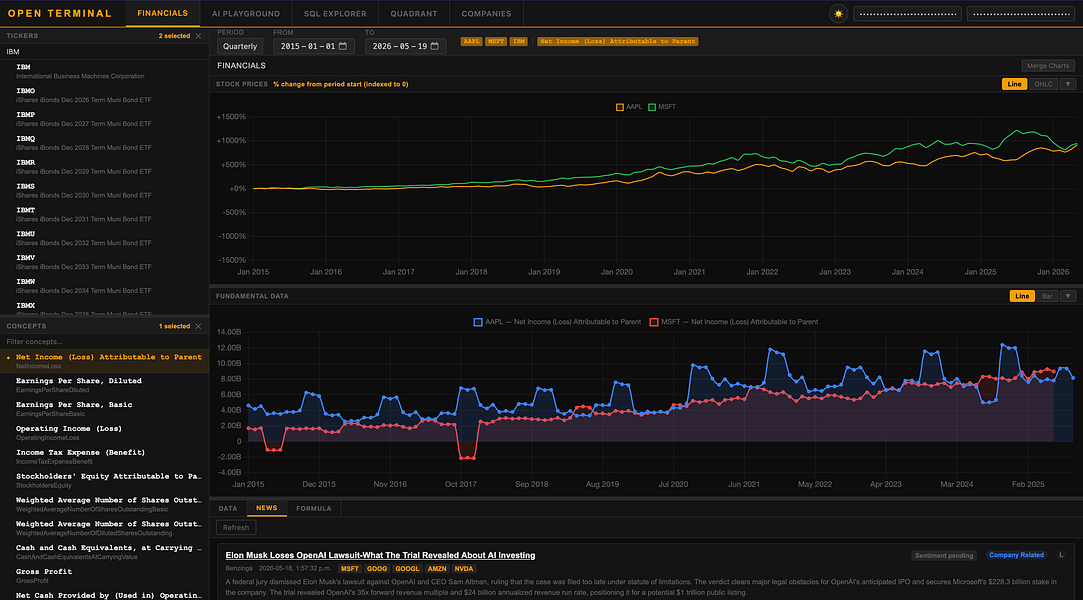Switch to the News tab
Image resolution: width=1083 pixels, height=600 pixels.
tap(267, 508)
